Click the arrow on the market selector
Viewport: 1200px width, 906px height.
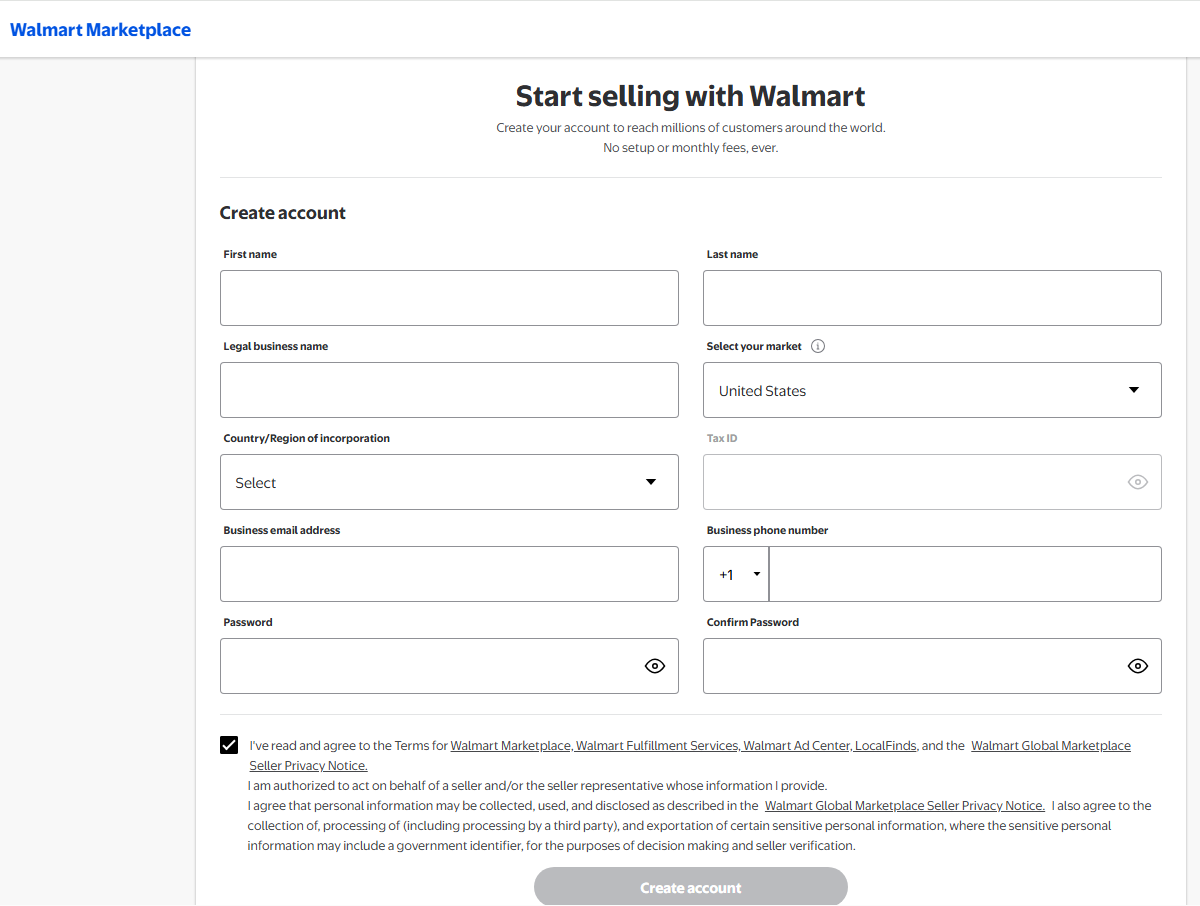click(x=1135, y=390)
